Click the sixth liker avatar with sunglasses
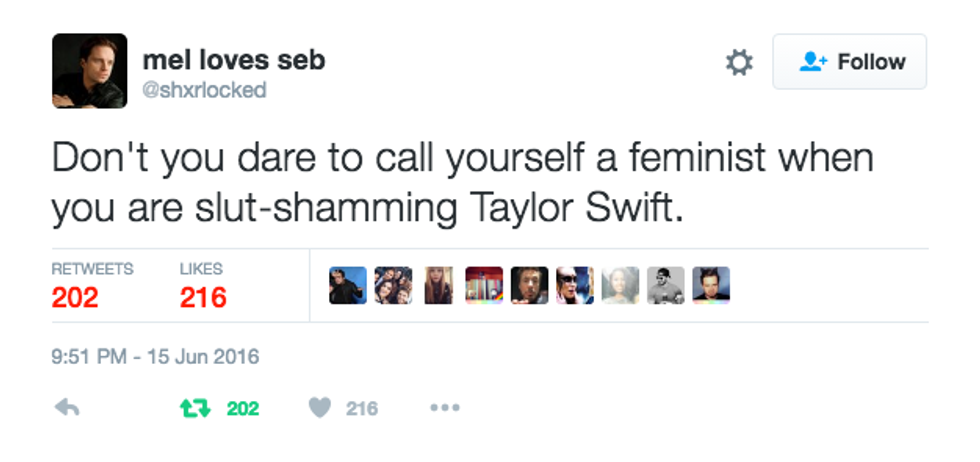 [575, 285]
